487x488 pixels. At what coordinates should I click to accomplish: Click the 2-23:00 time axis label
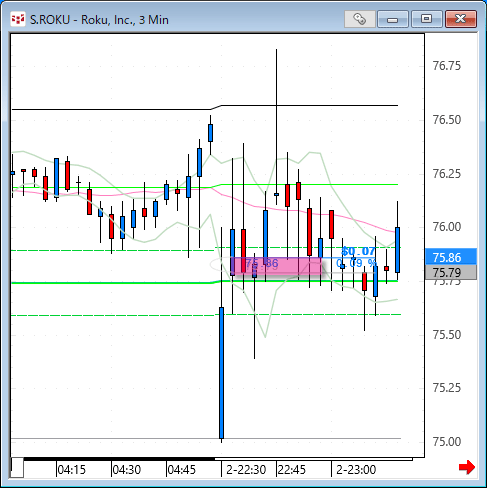click(x=356, y=470)
